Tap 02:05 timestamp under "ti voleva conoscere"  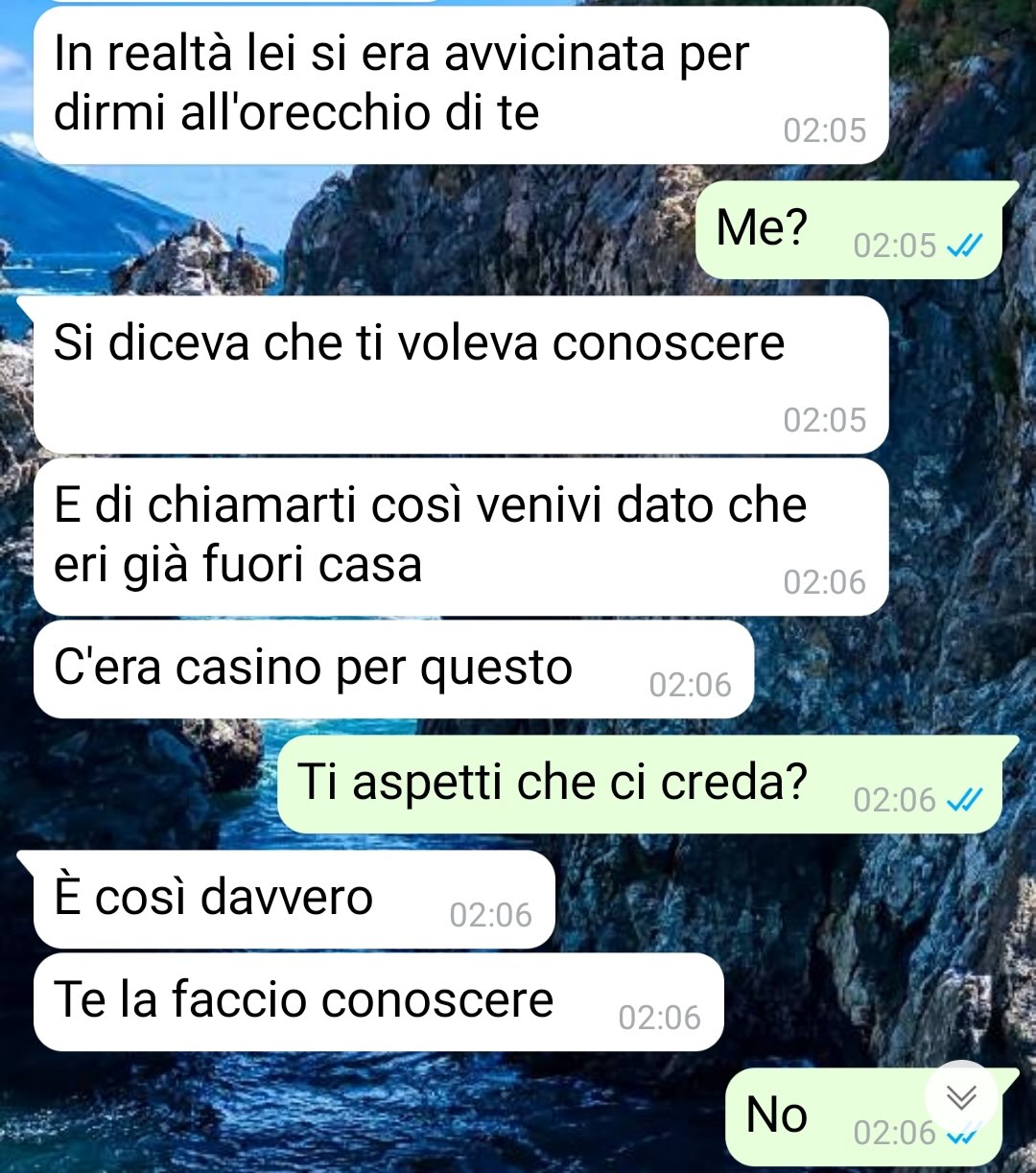[825, 420]
